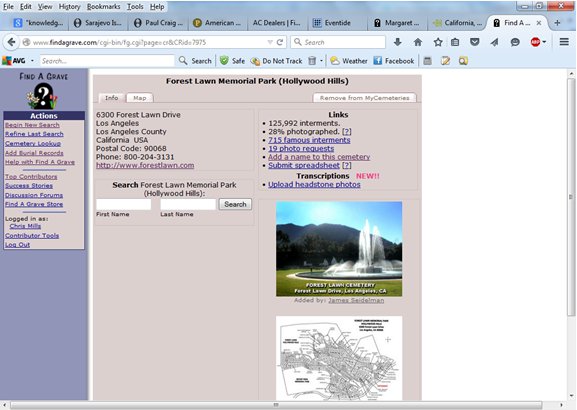Go back with the browser back arrow
577x410 pixels.
[x=11, y=42]
